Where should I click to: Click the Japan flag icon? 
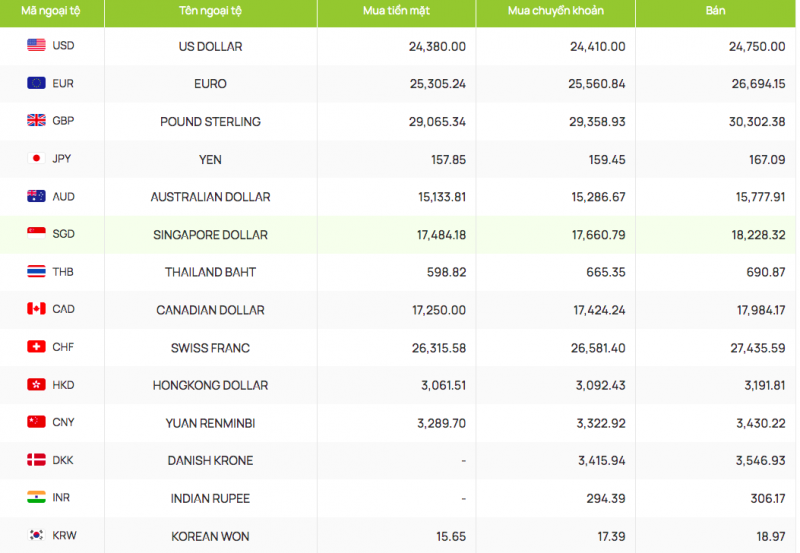coord(37,158)
